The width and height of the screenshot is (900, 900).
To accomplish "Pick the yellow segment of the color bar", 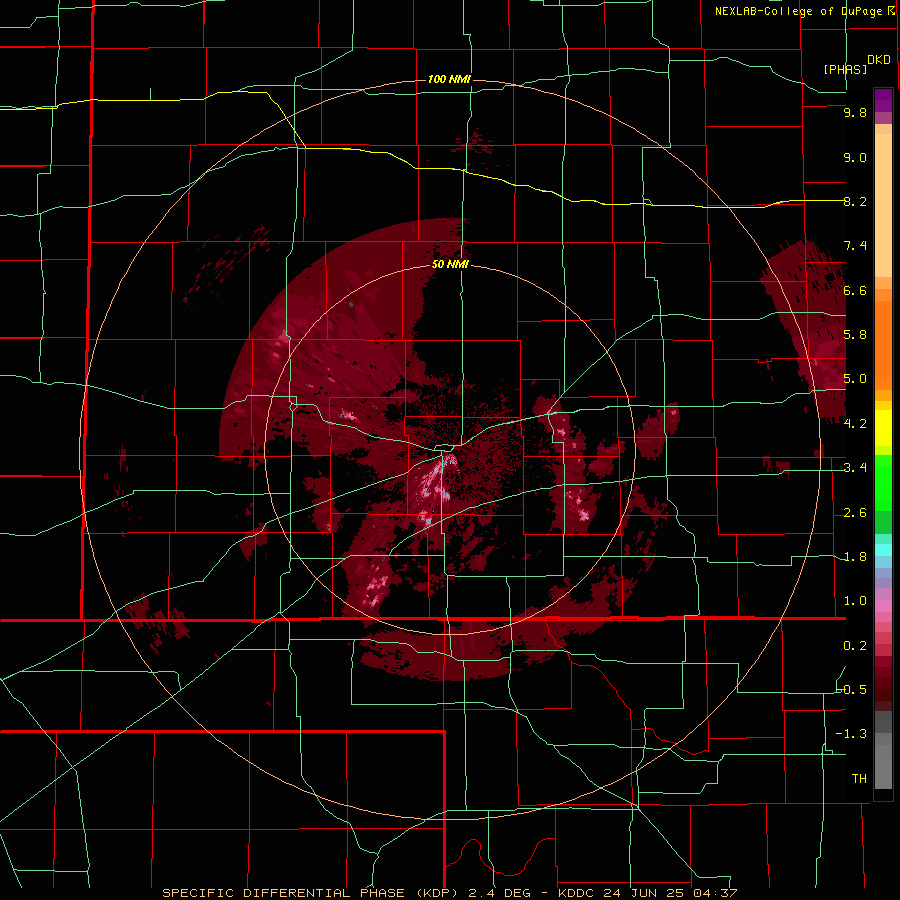I will coord(883,428).
